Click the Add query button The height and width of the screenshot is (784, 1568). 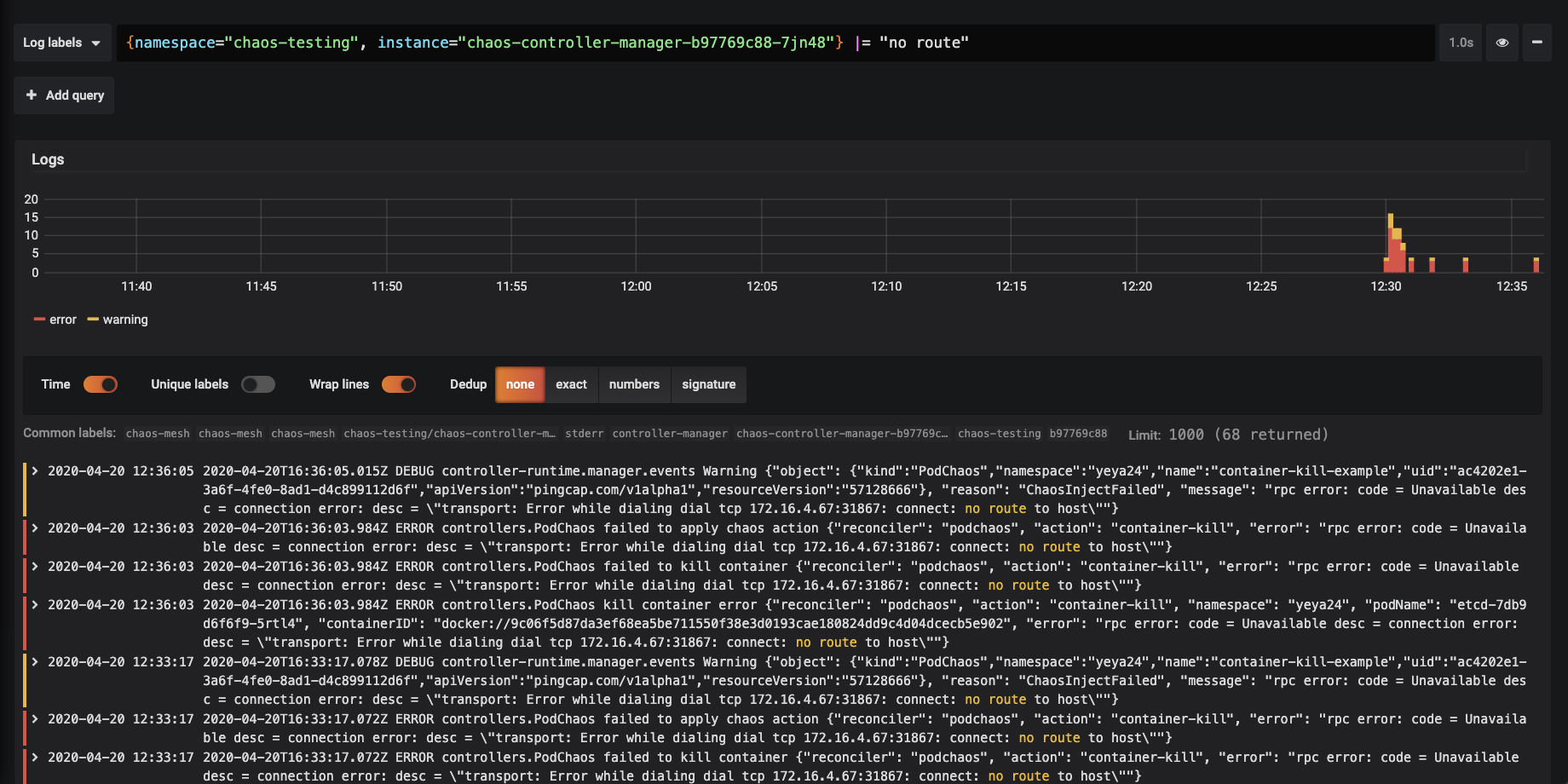[64, 95]
